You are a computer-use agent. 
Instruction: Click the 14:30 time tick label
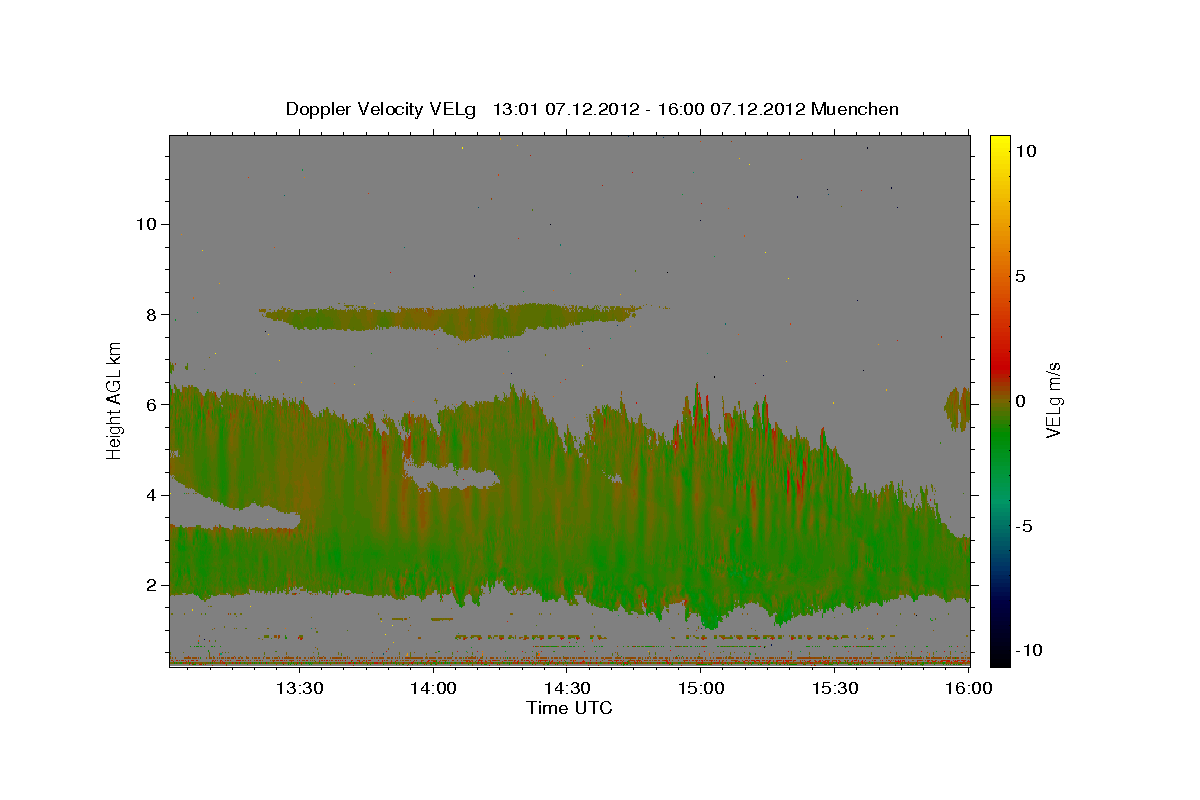[568, 688]
